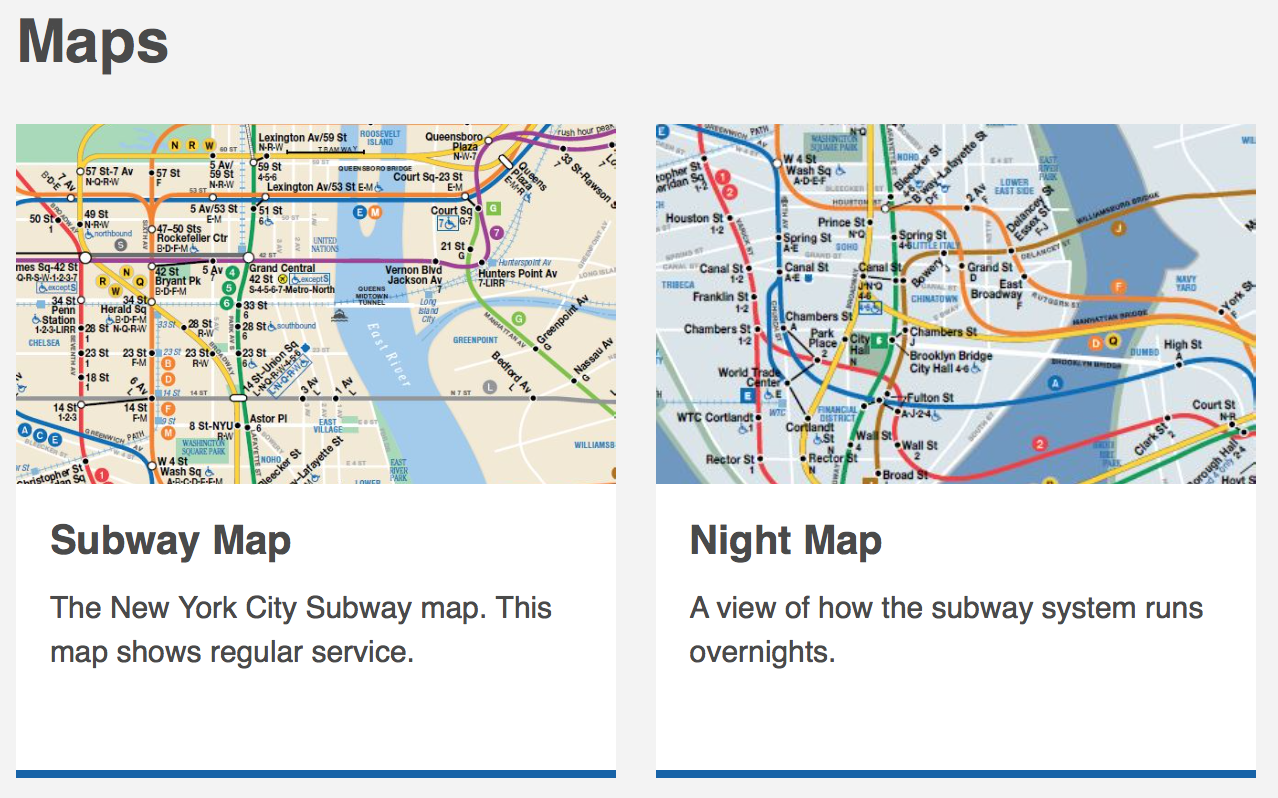Viewport: 1278px width, 798px height.
Task: Click the green 6 bullet near 33 St
Action: (x=227, y=303)
